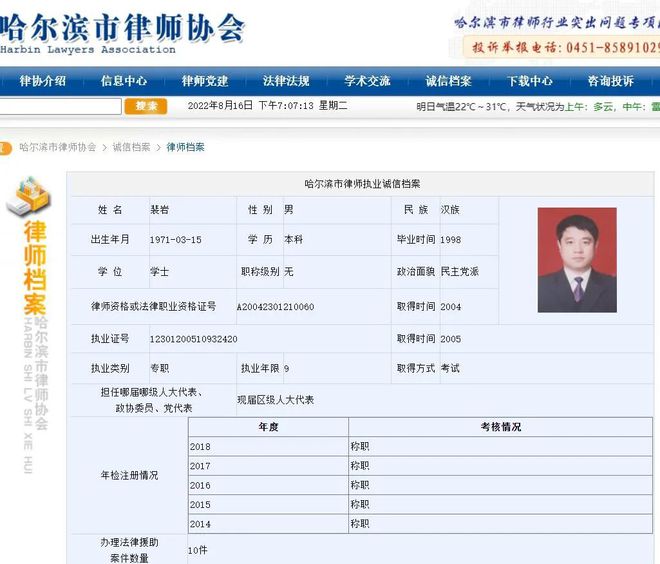Viewport: 660px width, 564px height.
Task: Click the 民主党派 political status value
Action: tap(460, 271)
